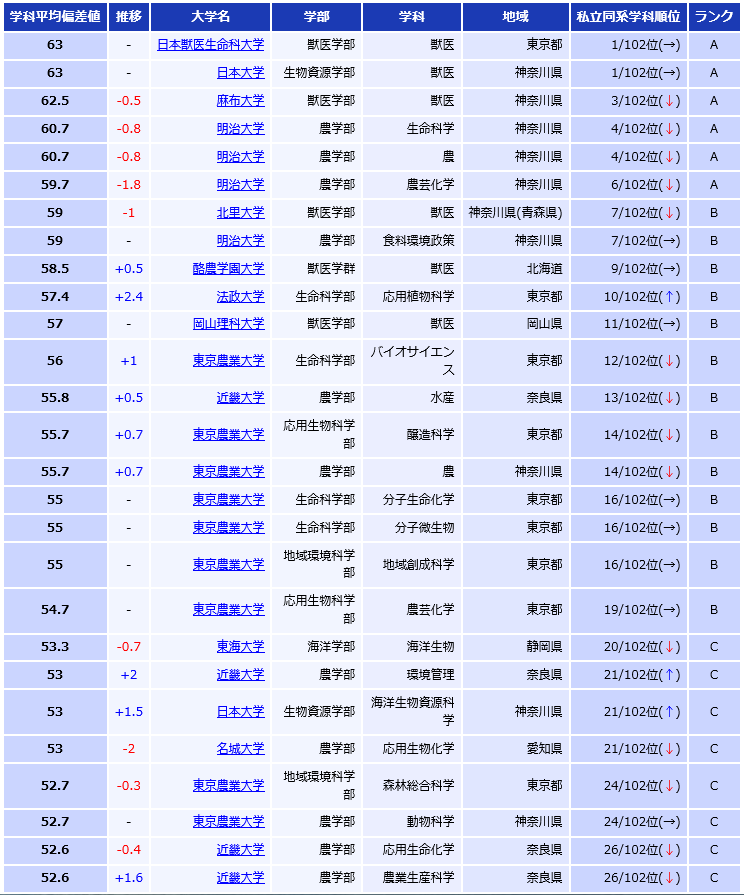Open 東京農業大学 link in 醸造科学 row

pos(228,434)
